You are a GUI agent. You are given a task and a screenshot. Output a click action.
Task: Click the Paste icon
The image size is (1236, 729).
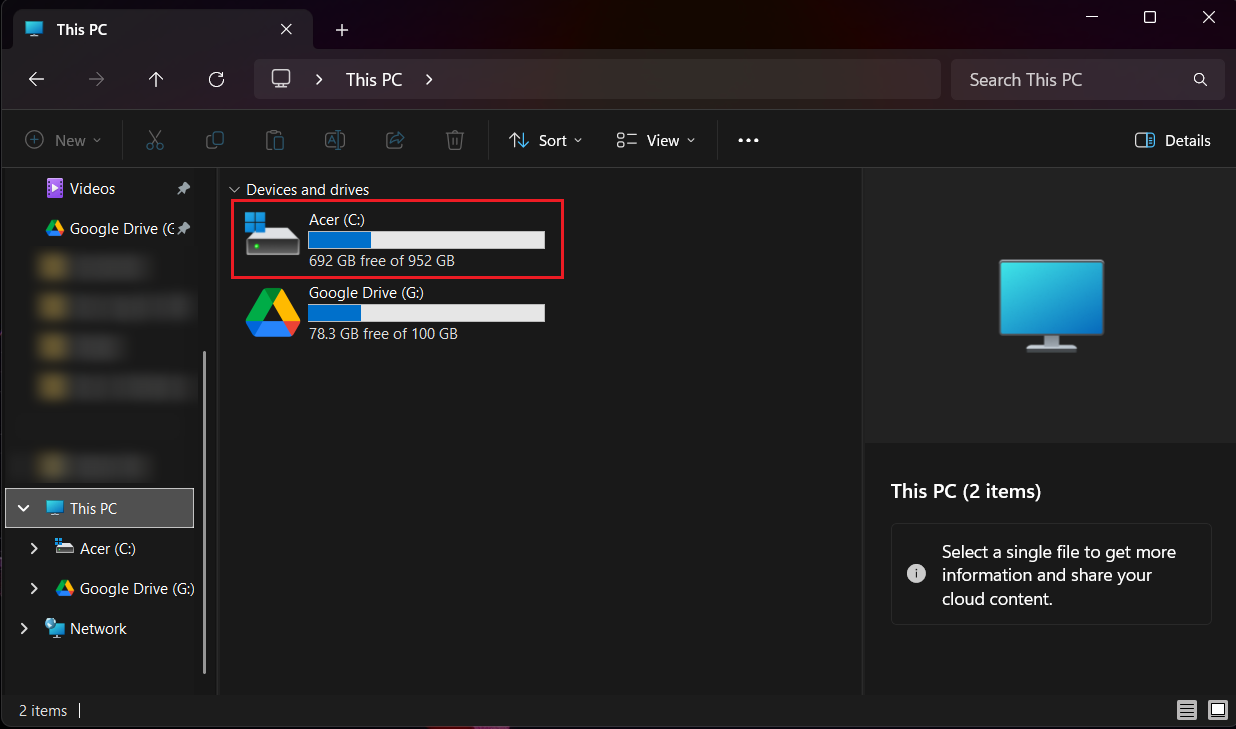point(275,140)
